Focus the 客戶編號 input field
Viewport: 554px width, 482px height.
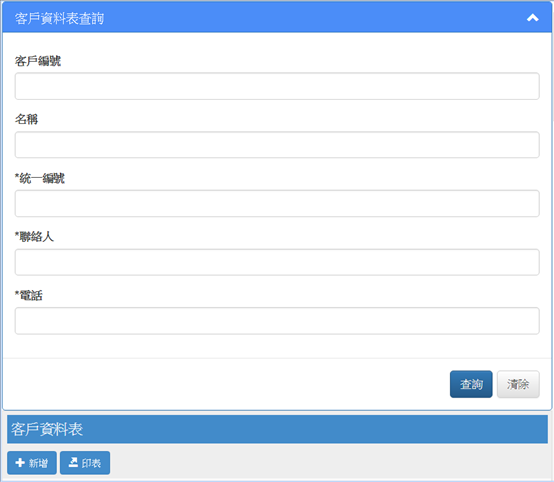pos(277,86)
